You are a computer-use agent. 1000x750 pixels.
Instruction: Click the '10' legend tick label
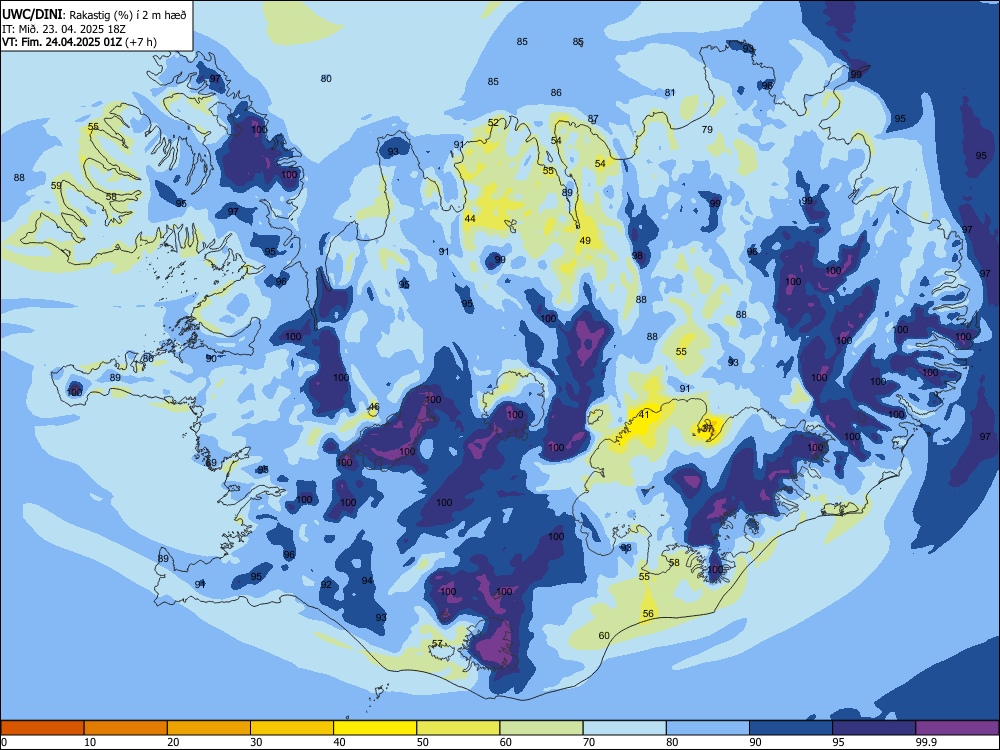click(90, 742)
